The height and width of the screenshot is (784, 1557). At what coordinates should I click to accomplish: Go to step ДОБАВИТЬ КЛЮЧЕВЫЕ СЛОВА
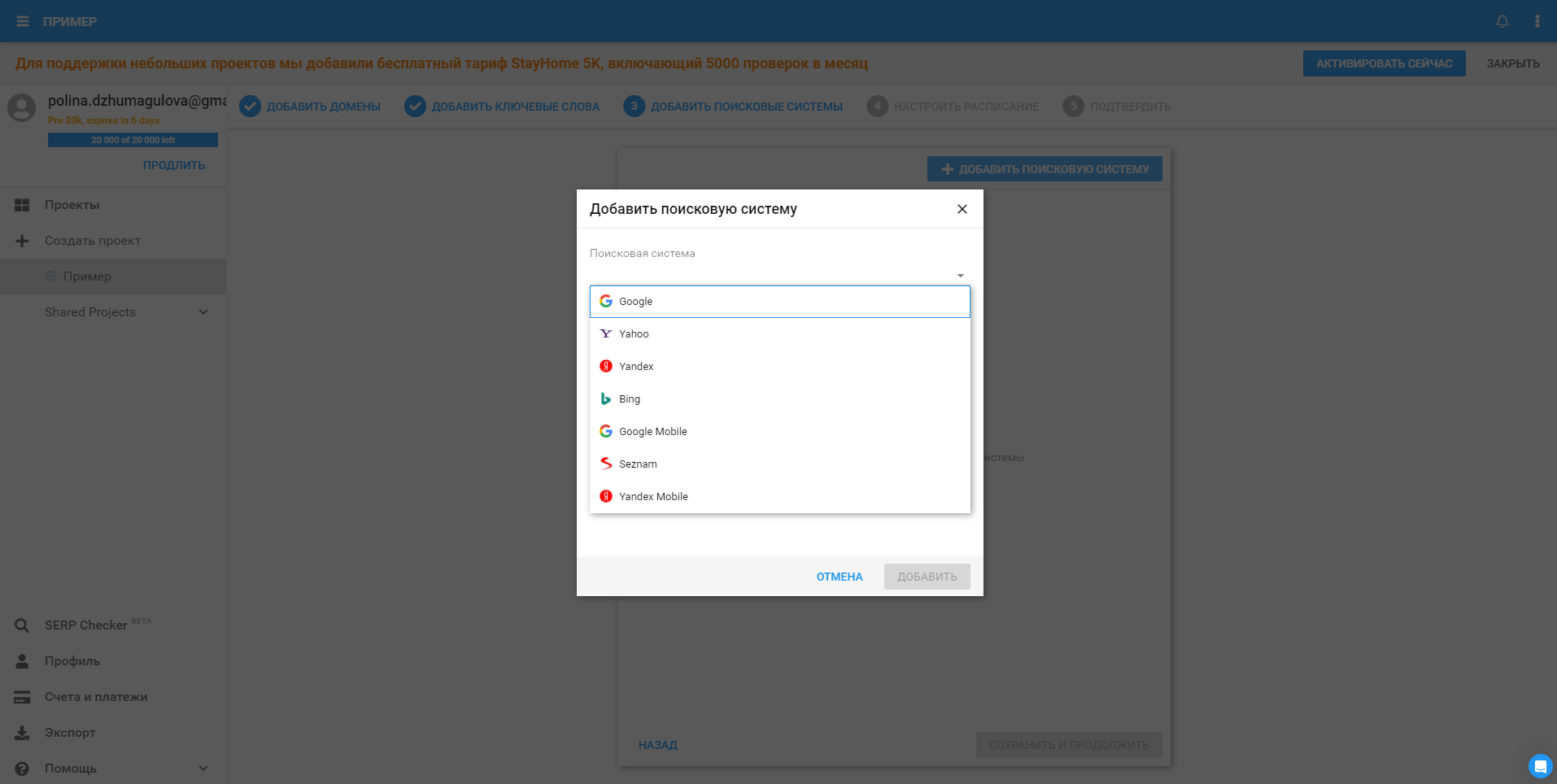tap(502, 107)
